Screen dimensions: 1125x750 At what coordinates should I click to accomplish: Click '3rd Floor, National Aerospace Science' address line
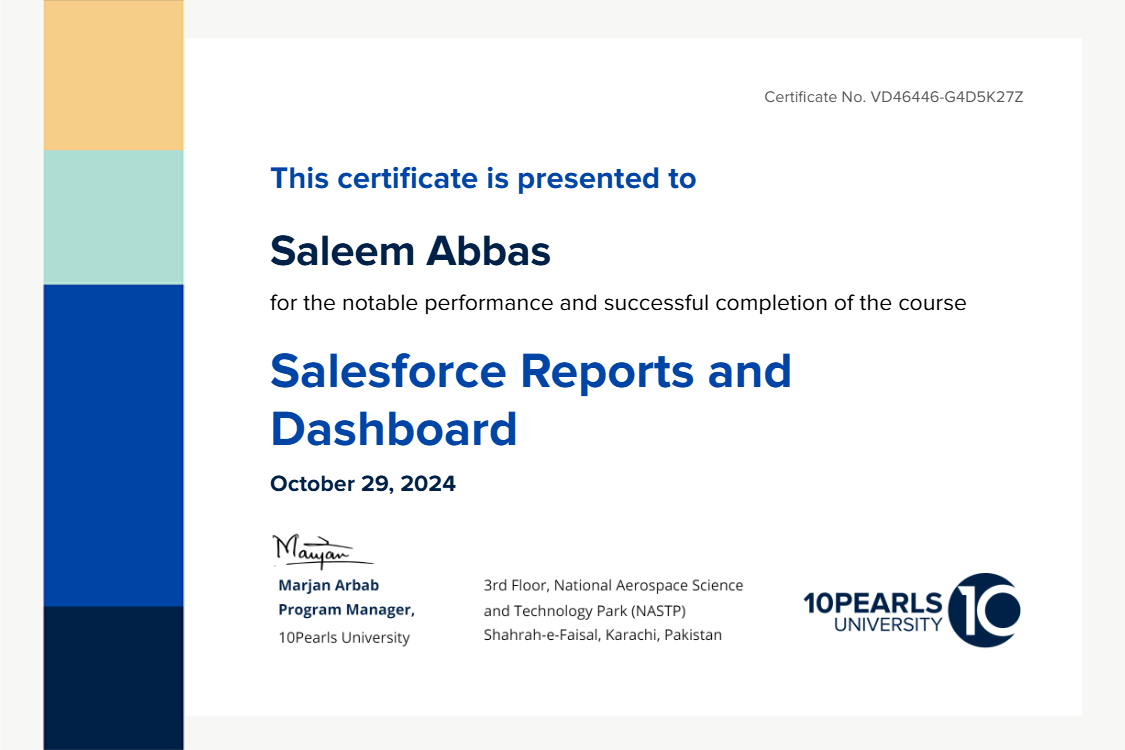click(613, 585)
